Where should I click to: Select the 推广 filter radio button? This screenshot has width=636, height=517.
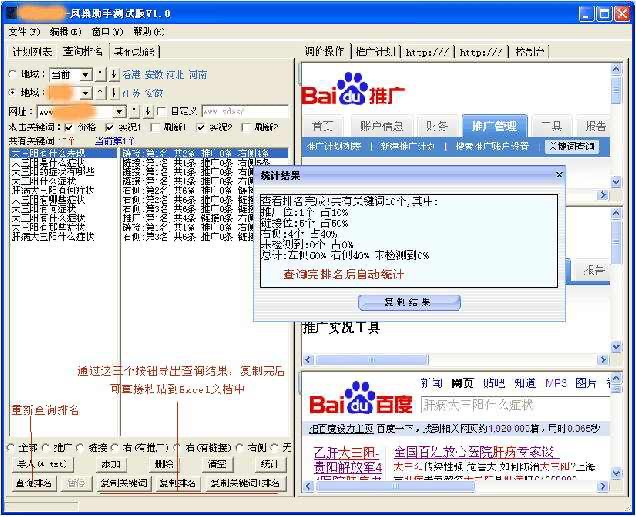[x=46, y=448]
